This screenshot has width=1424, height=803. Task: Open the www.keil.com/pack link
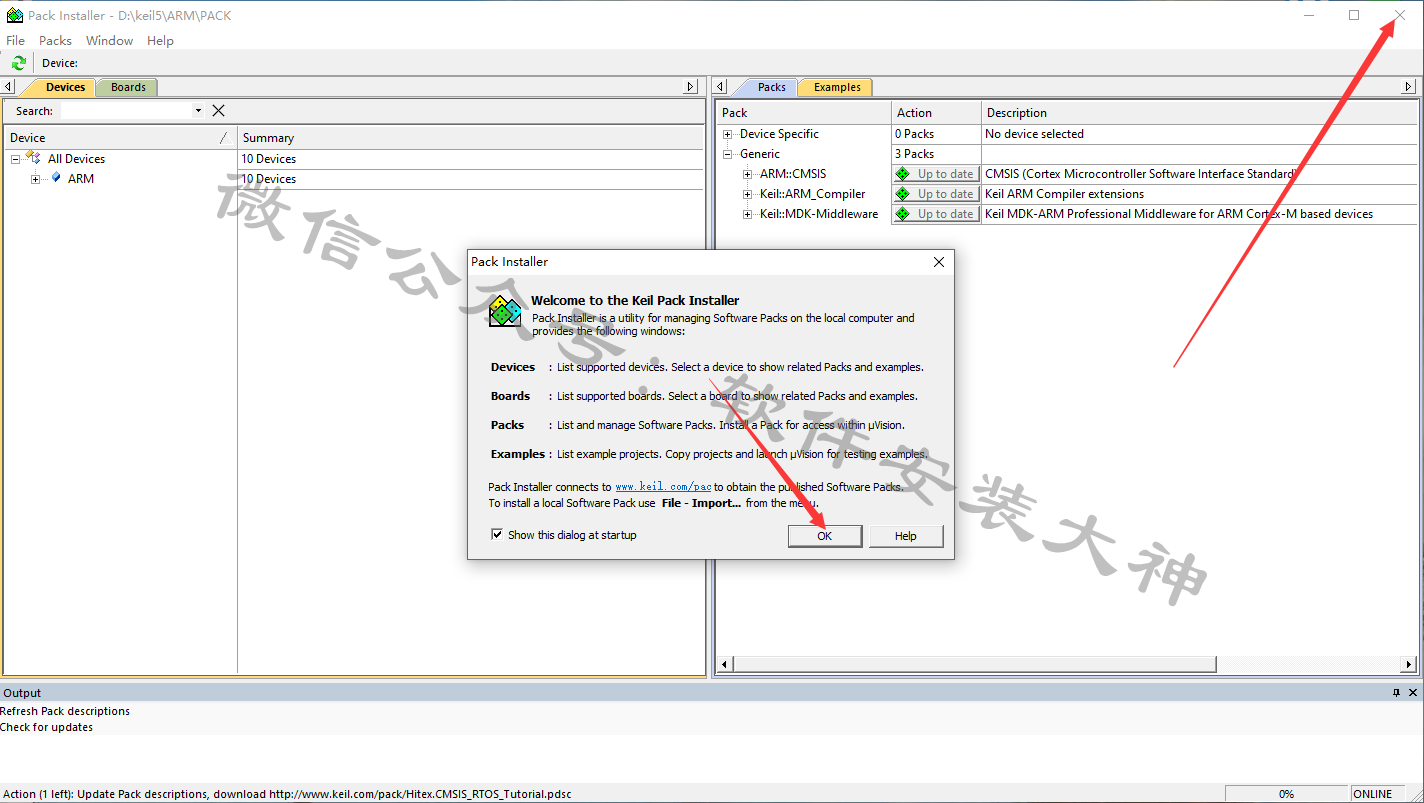663,487
